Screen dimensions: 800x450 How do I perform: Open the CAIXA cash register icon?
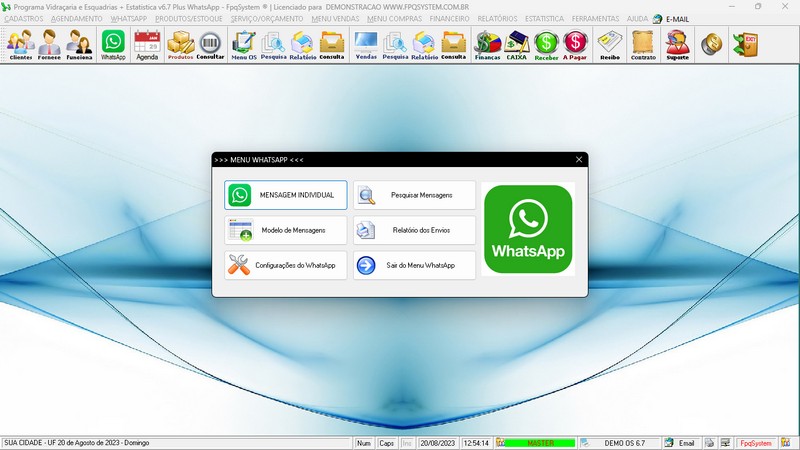516,45
